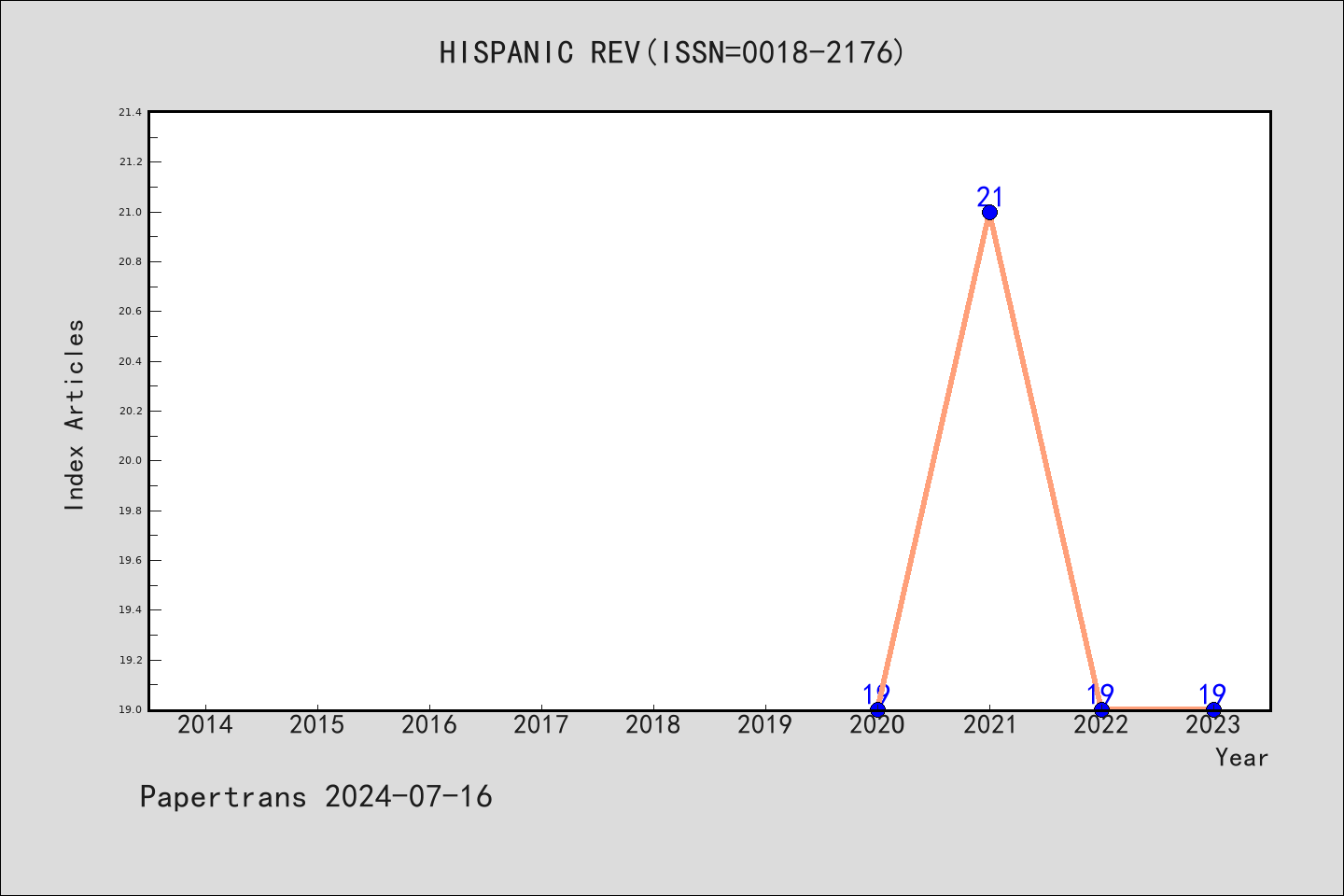
Task: Click the Index Articles axis label
Action: pyautogui.click(x=75, y=414)
